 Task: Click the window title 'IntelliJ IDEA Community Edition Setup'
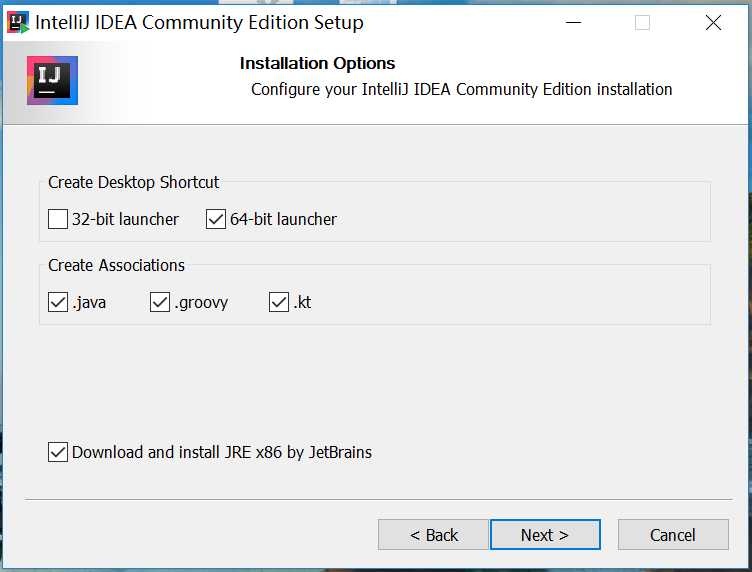pyautogui.click(x=200, y=23)
